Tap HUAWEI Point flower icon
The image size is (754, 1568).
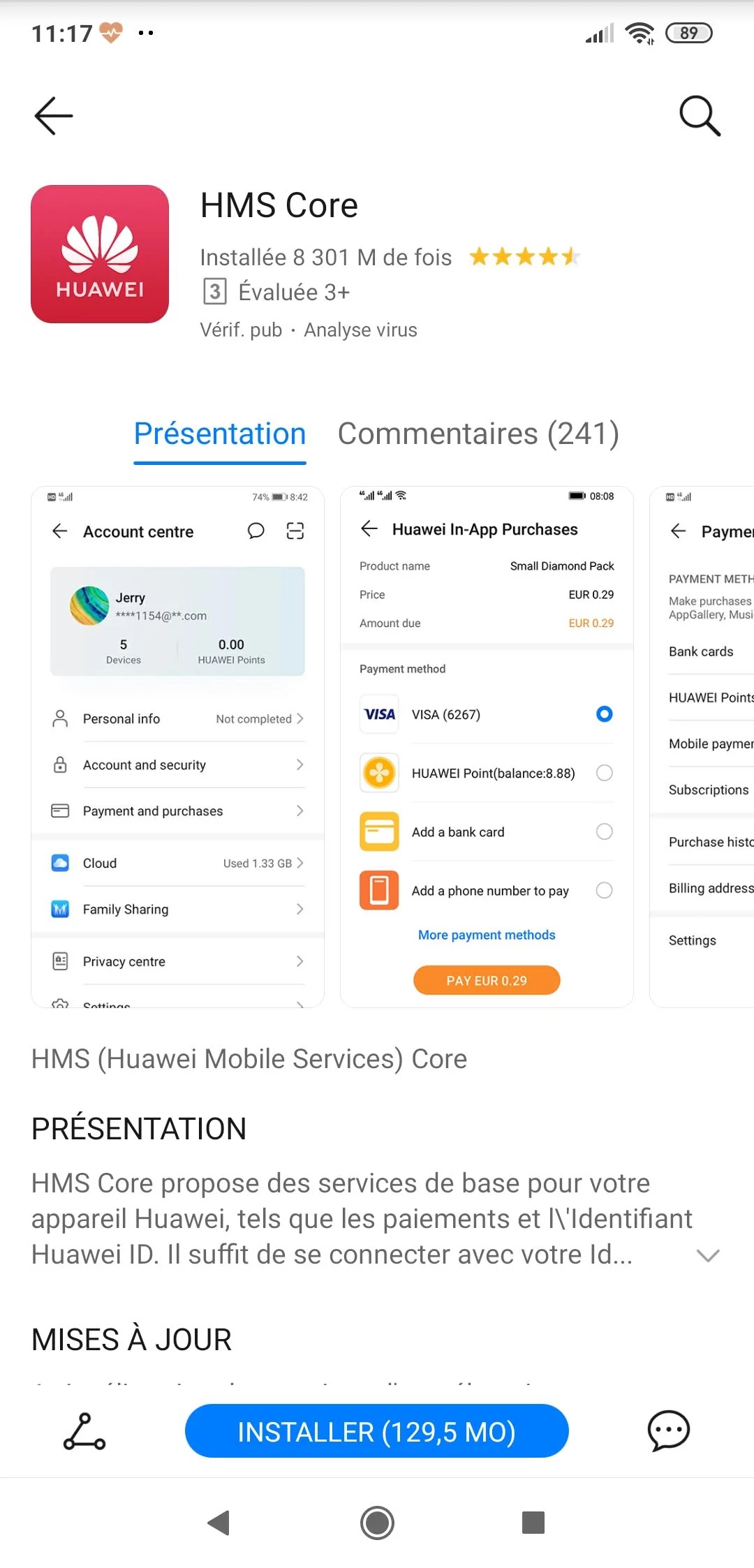click(x=379, y=773)
